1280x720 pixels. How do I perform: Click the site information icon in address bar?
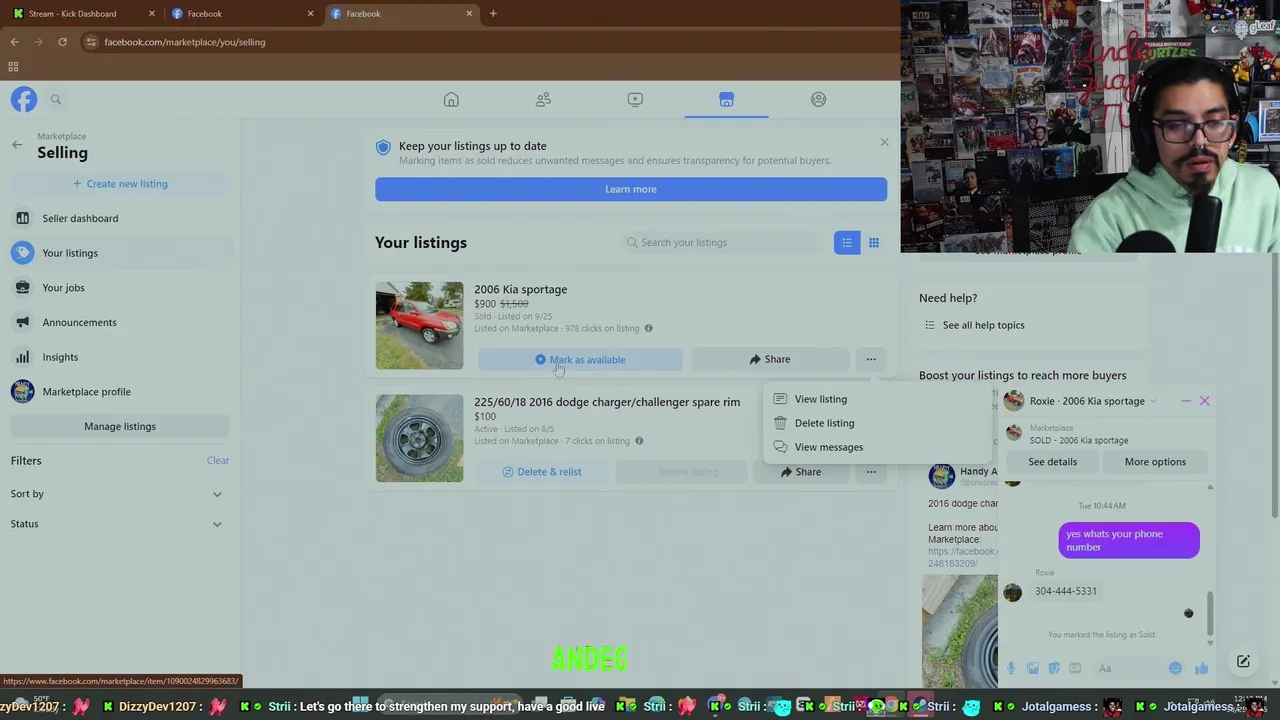(x=91, y=42)
